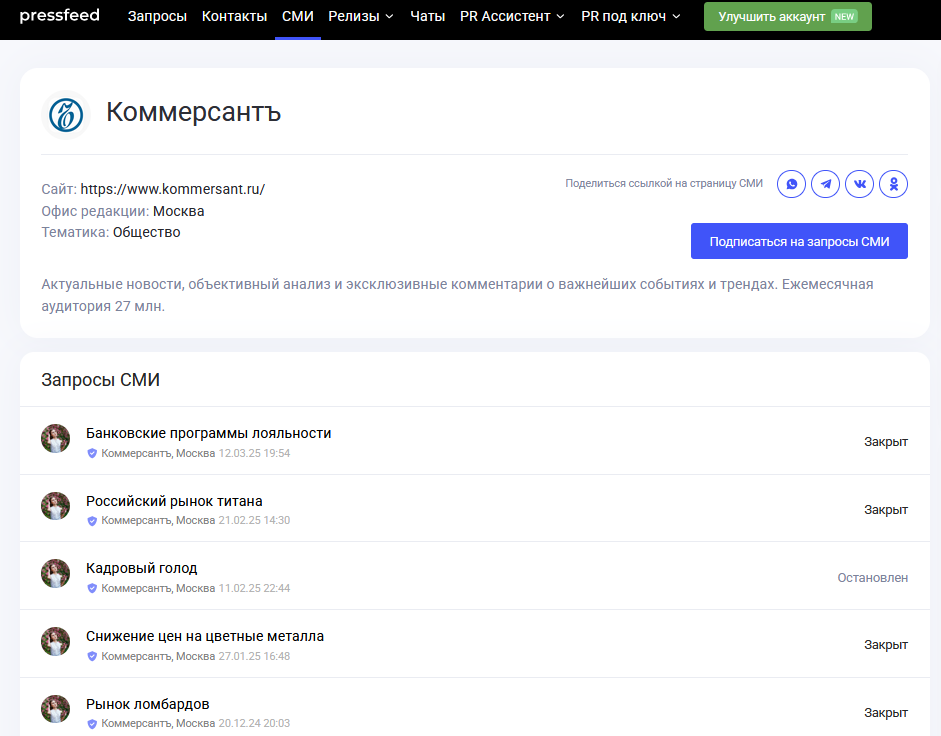The image size is (941, 736).
Task: Share page link via VK icon
Action: point(859,184)
